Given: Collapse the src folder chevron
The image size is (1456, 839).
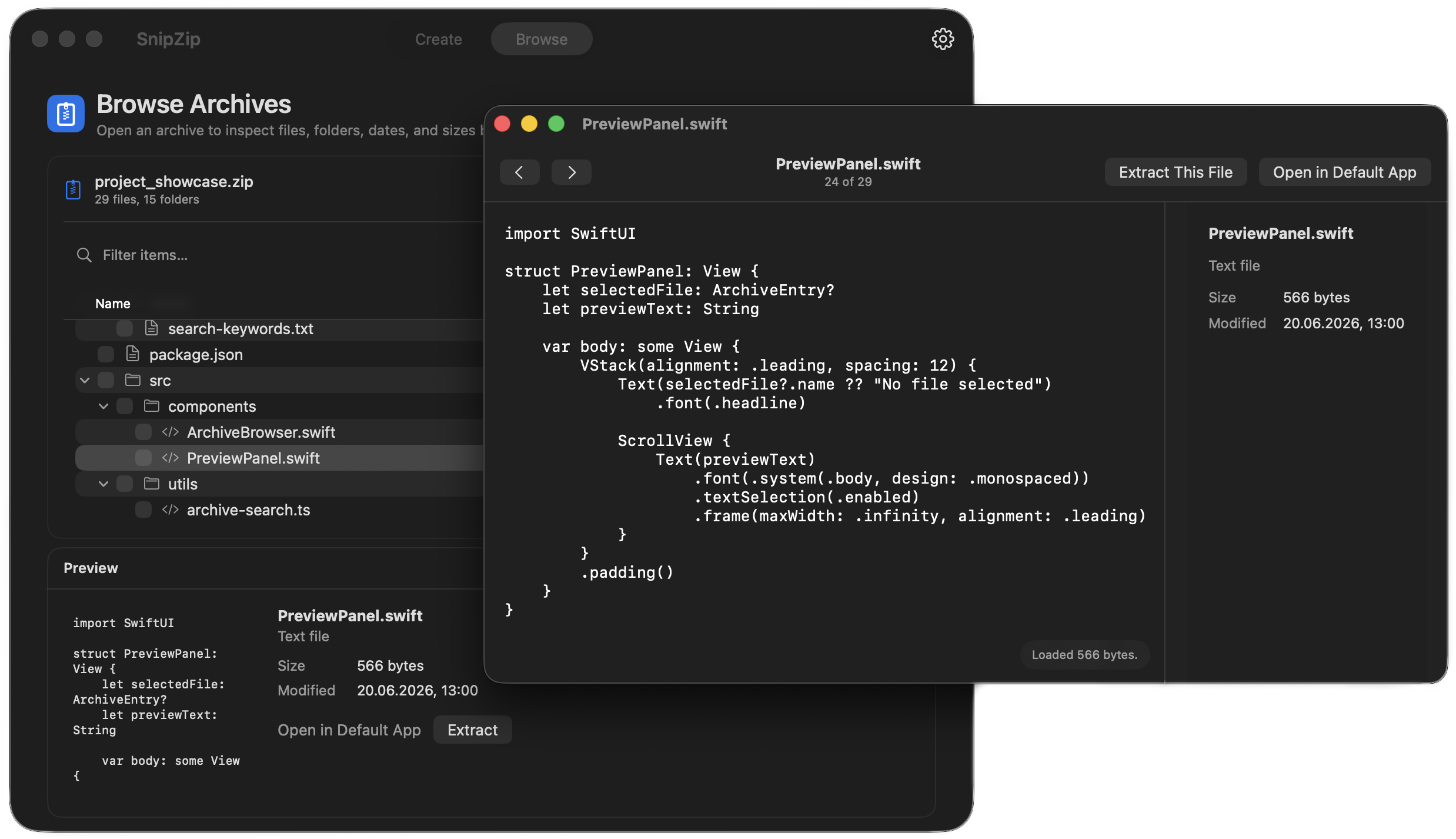Looking at the screenshot, I should (x=85, y=380).
